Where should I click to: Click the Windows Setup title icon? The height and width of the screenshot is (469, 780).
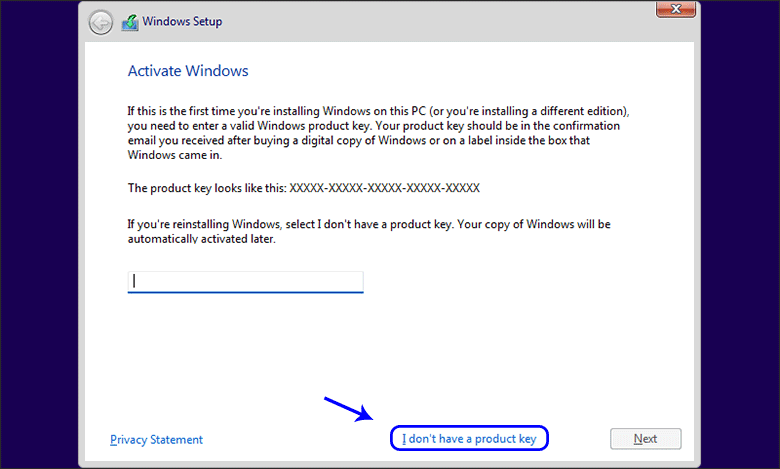pos(130,22)
